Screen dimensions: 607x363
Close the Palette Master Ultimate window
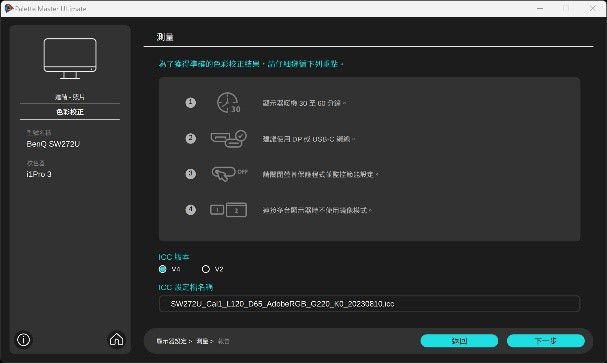point(593,8)
